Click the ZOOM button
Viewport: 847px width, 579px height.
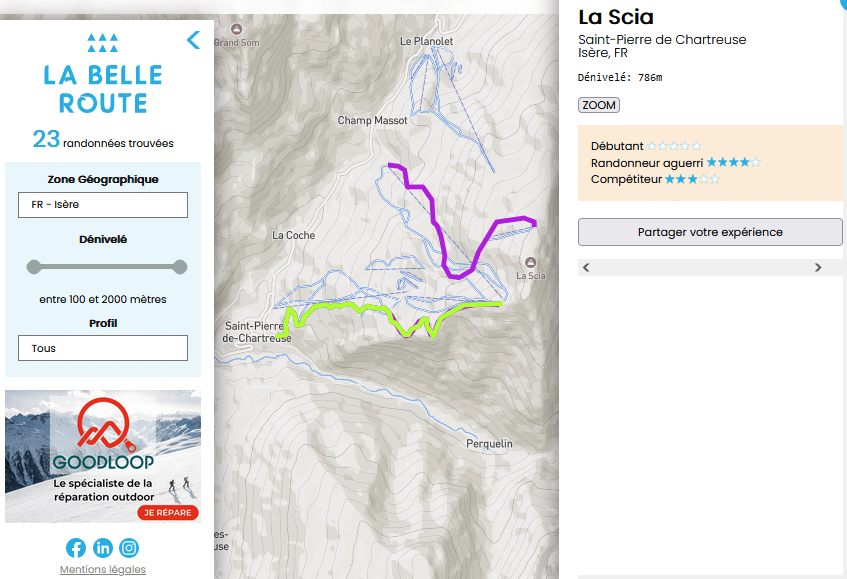tap(599, 105)
